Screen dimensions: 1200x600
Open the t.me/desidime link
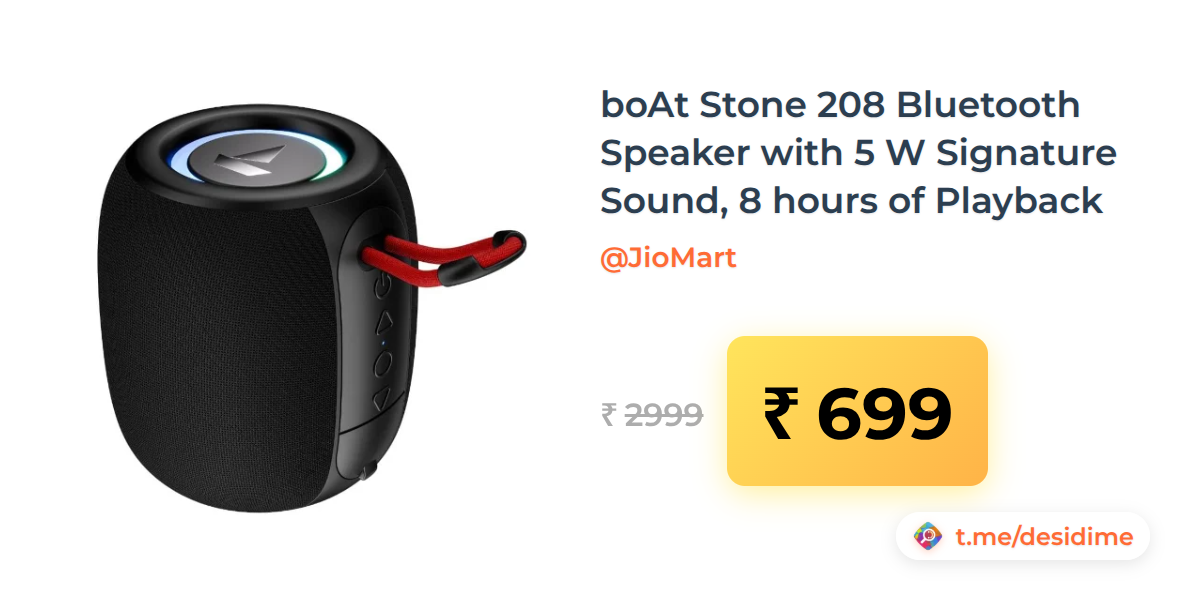[x=1044, y=537]
